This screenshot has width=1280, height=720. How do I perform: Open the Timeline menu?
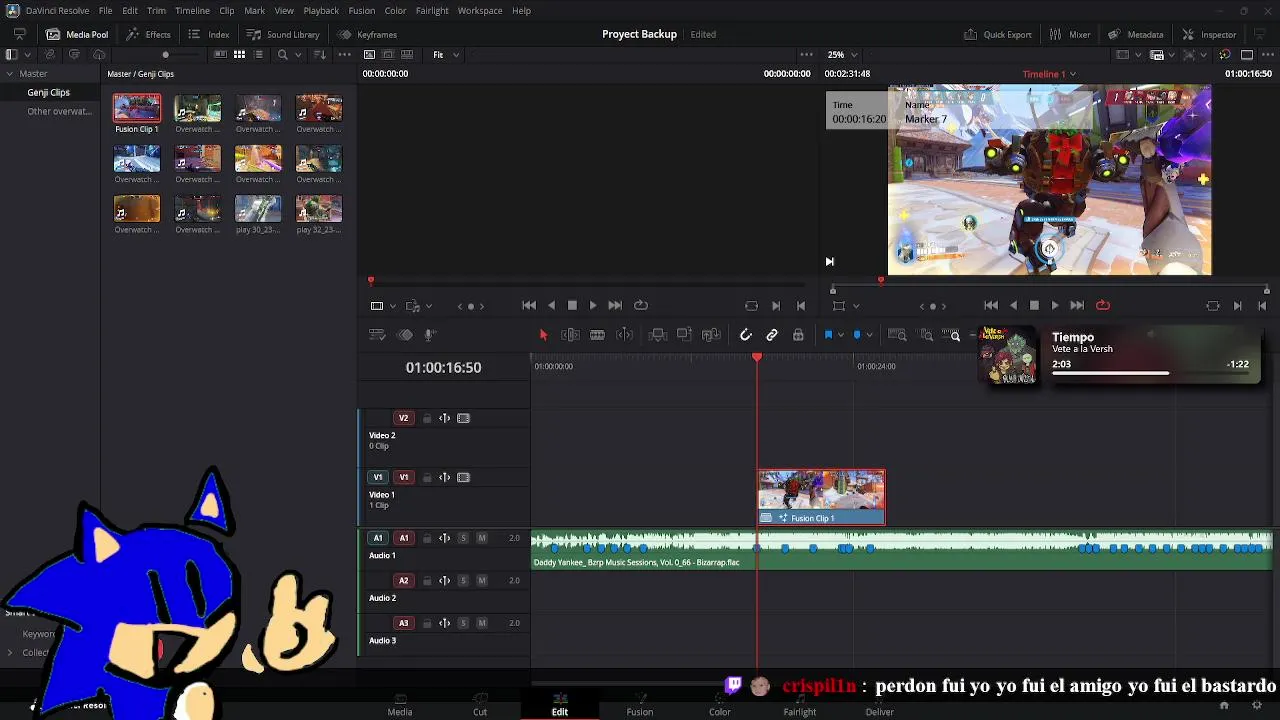tap(192, 10)
